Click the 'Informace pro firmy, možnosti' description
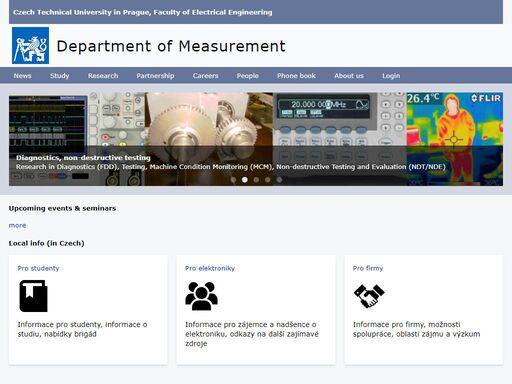Viewport: 512px width, 384px height. coord(417,329)
